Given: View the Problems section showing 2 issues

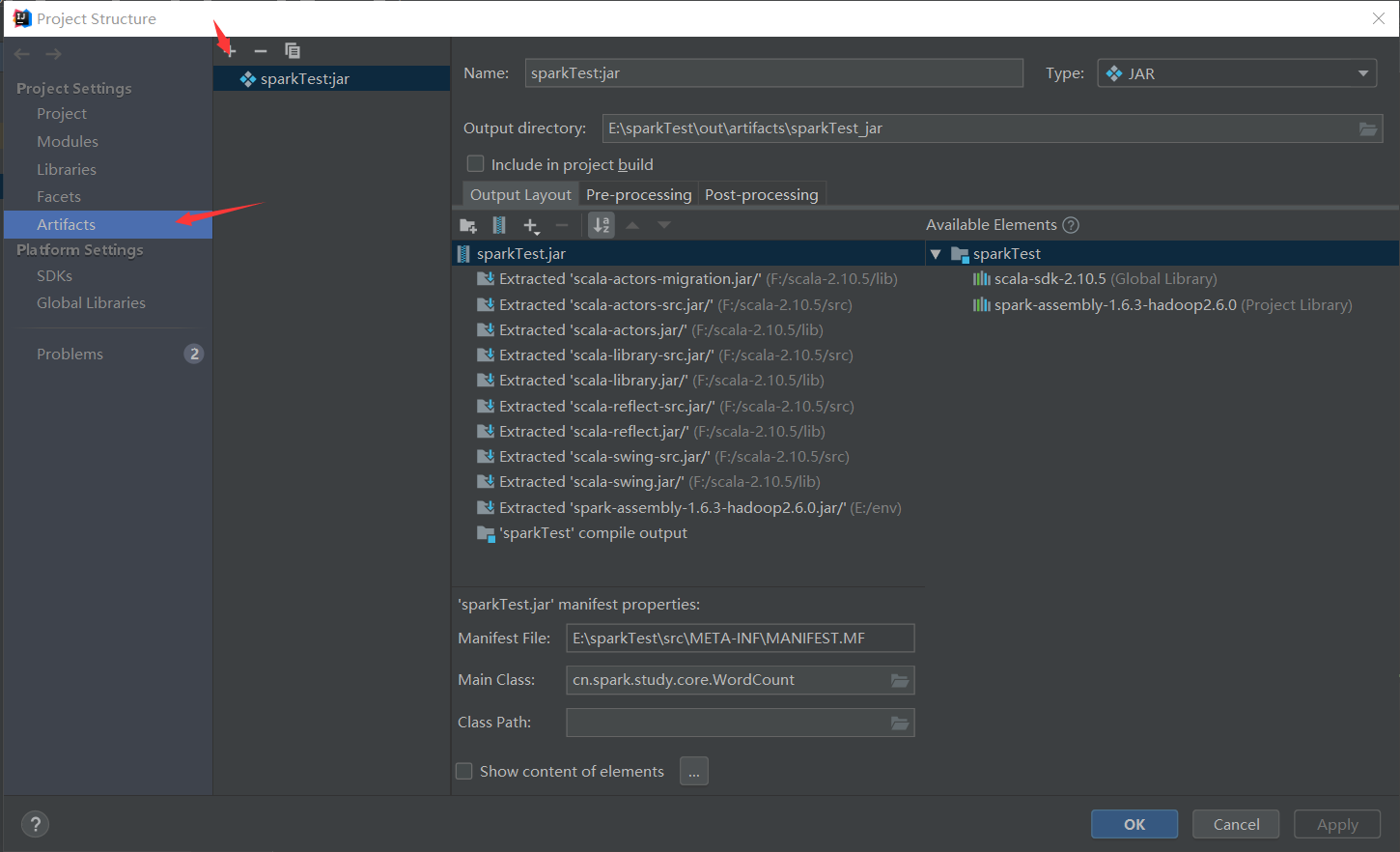Looking at the screenshot, I should pyautogui.click(x=70, y=354).
